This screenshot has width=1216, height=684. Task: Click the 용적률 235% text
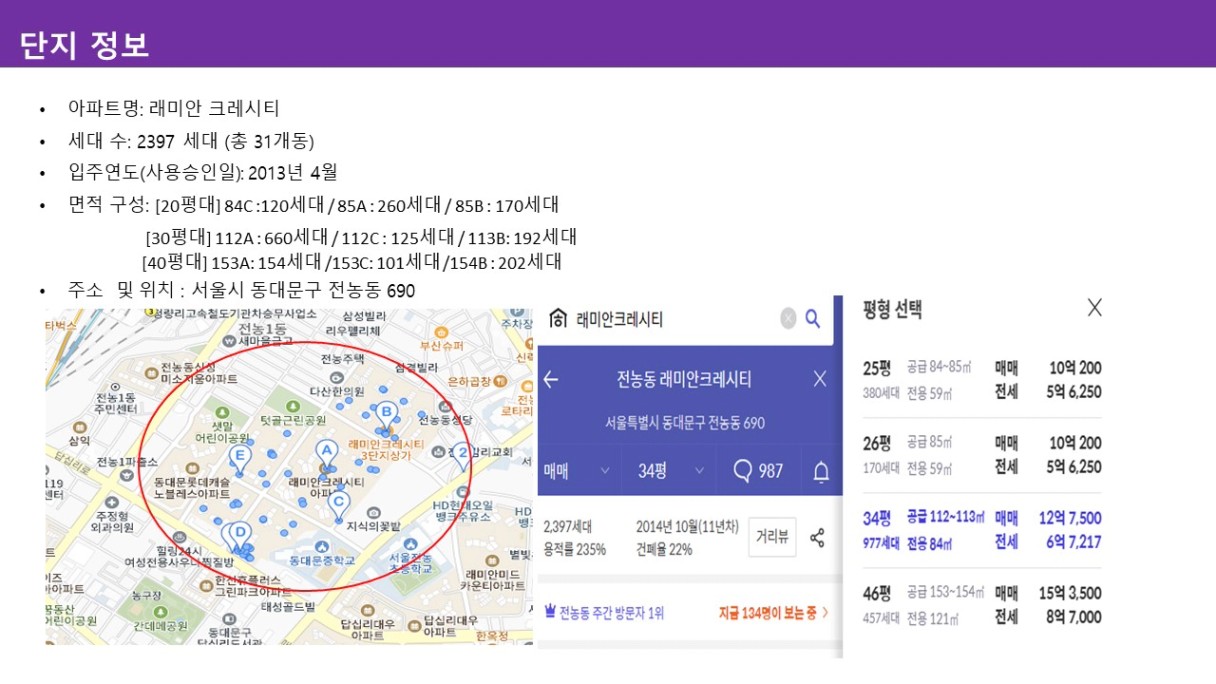[575, 549]
